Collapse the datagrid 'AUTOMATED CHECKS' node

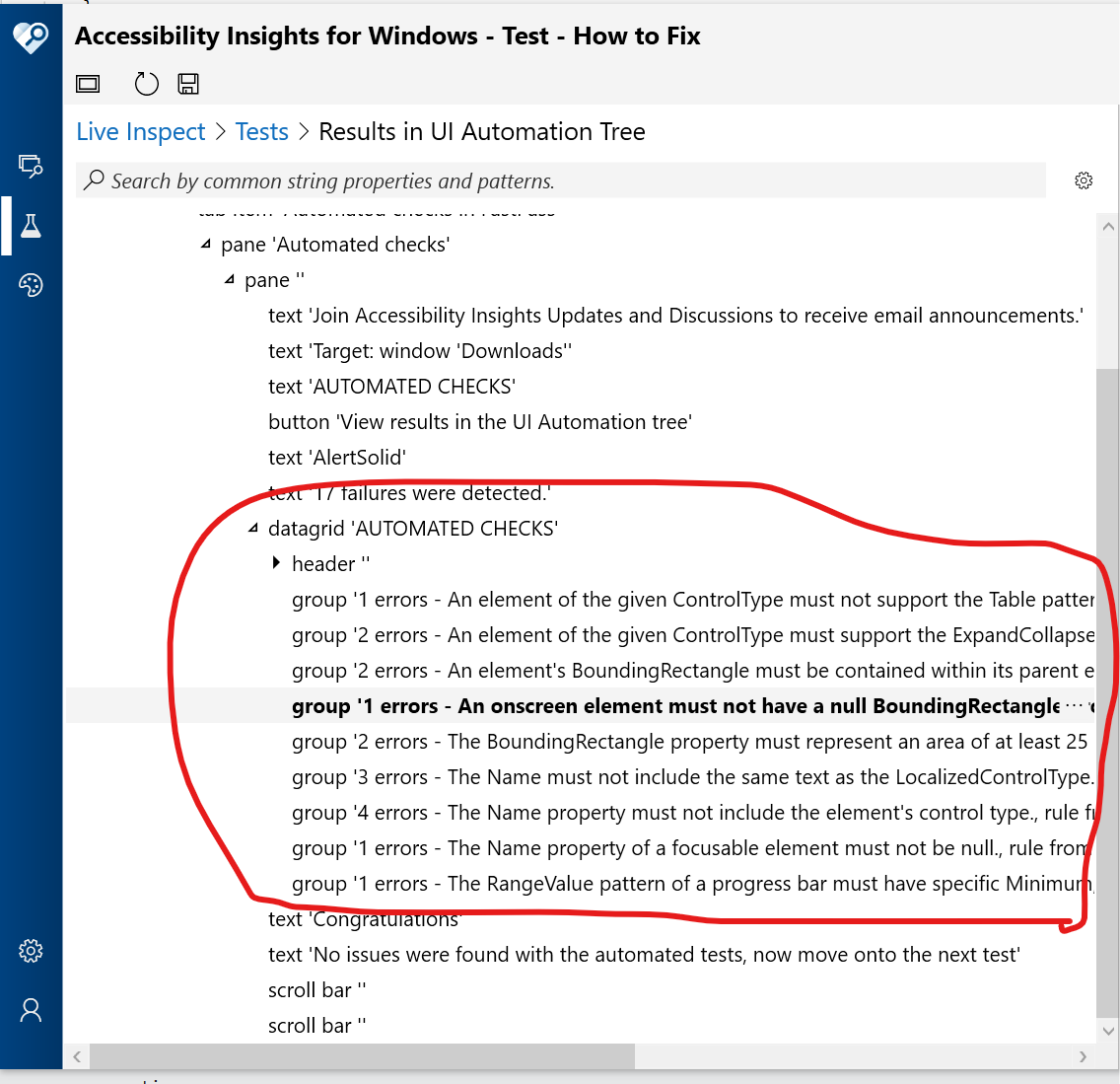click(x=253, y=527)
